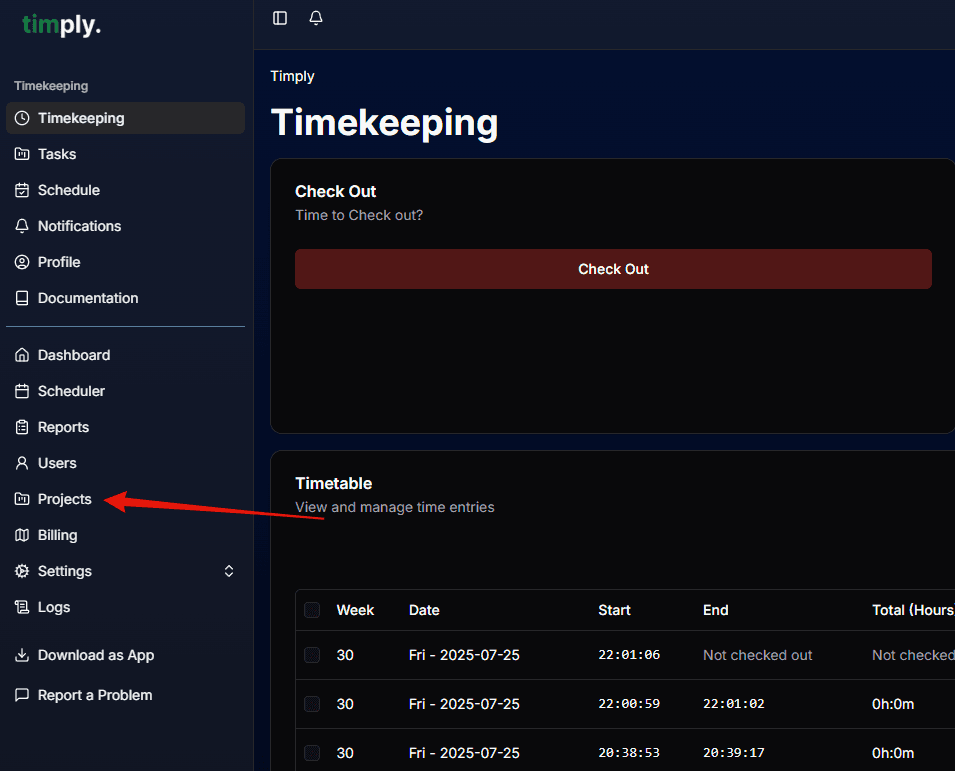
Task: Click the timply logo
Action: [62, 25]
